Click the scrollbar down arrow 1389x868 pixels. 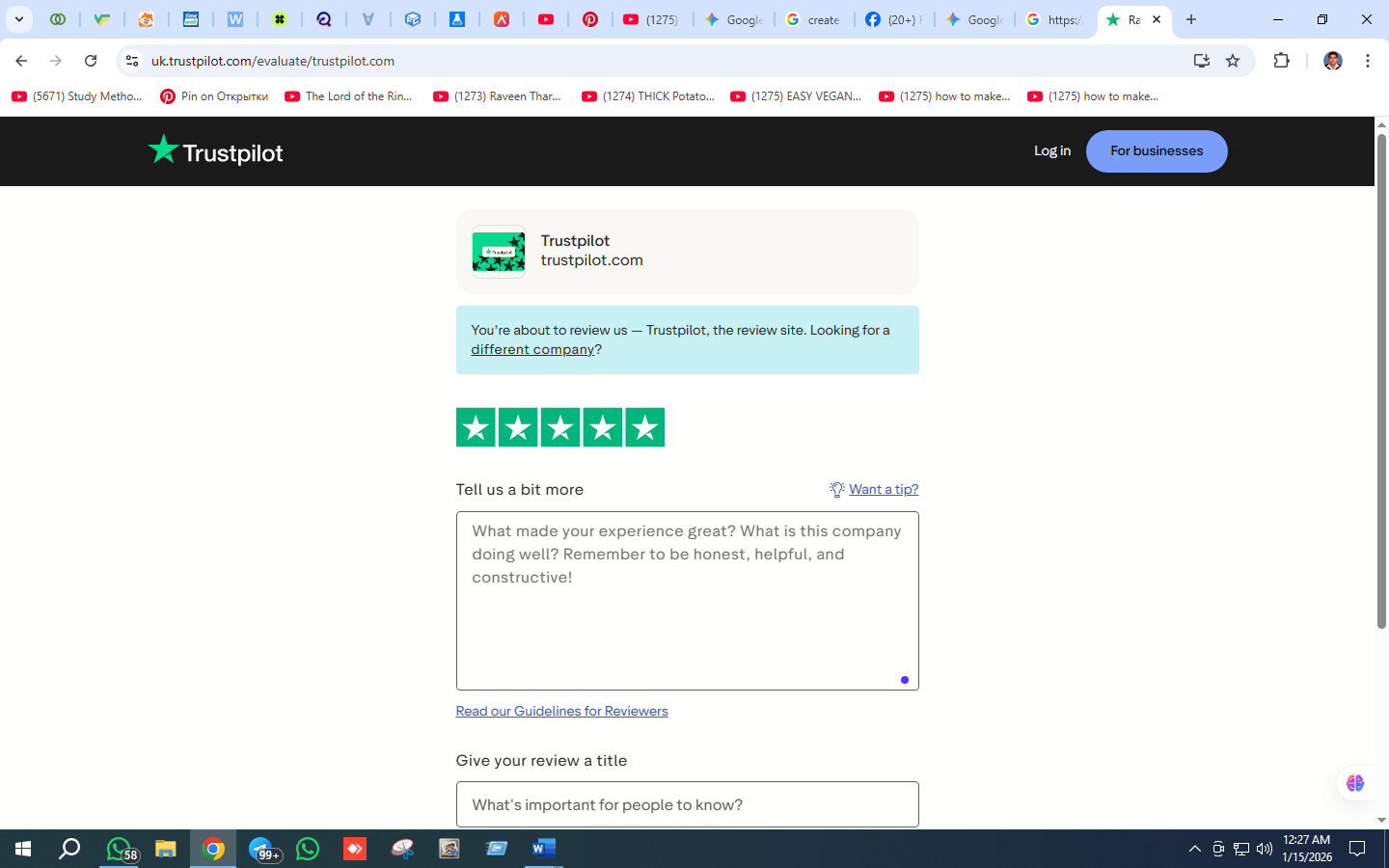1381,821
